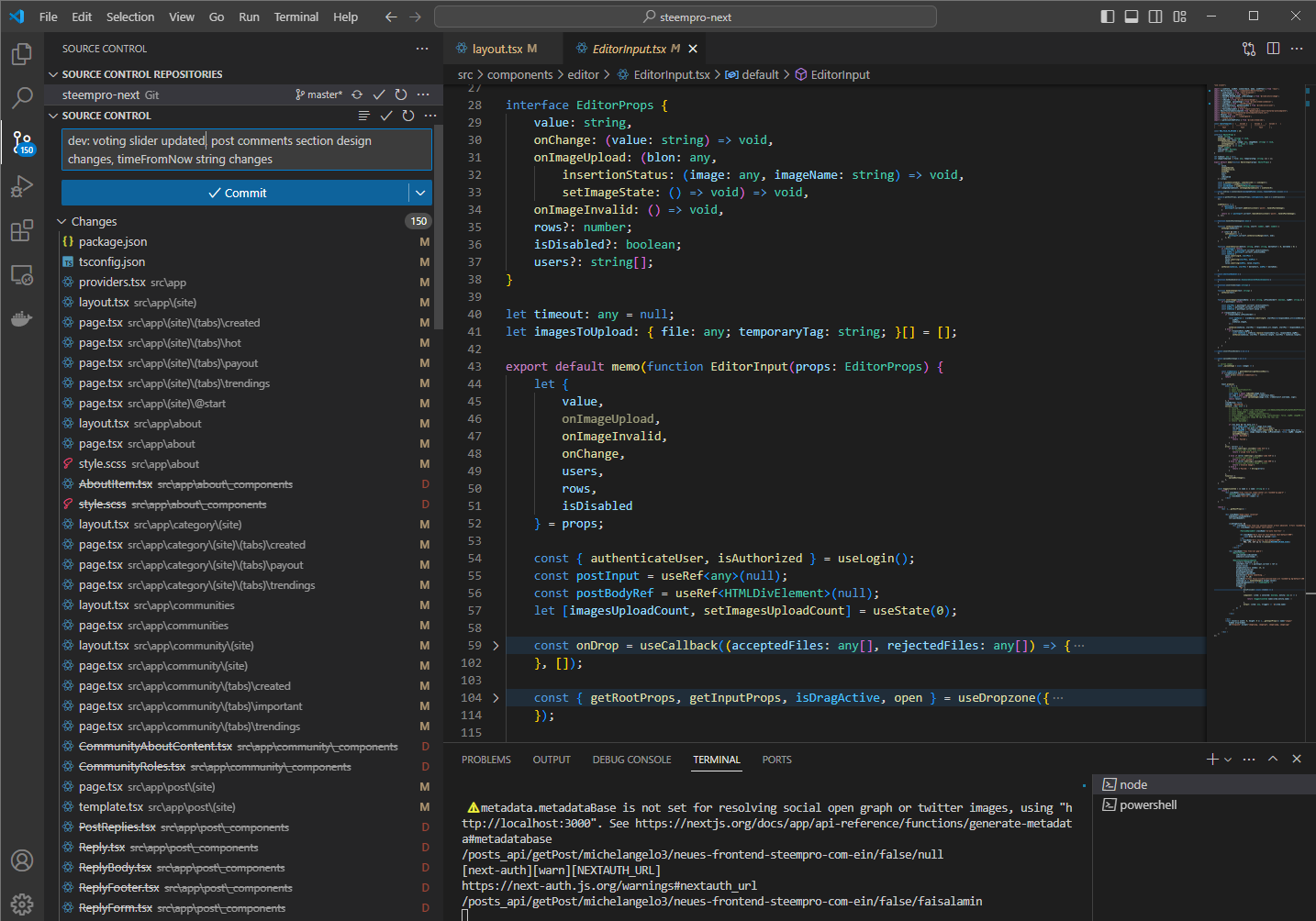The image size is (1316, 921).
Task: Open the Docker view in activity bar
Action: pyautogui.click(x=22, y=318)
